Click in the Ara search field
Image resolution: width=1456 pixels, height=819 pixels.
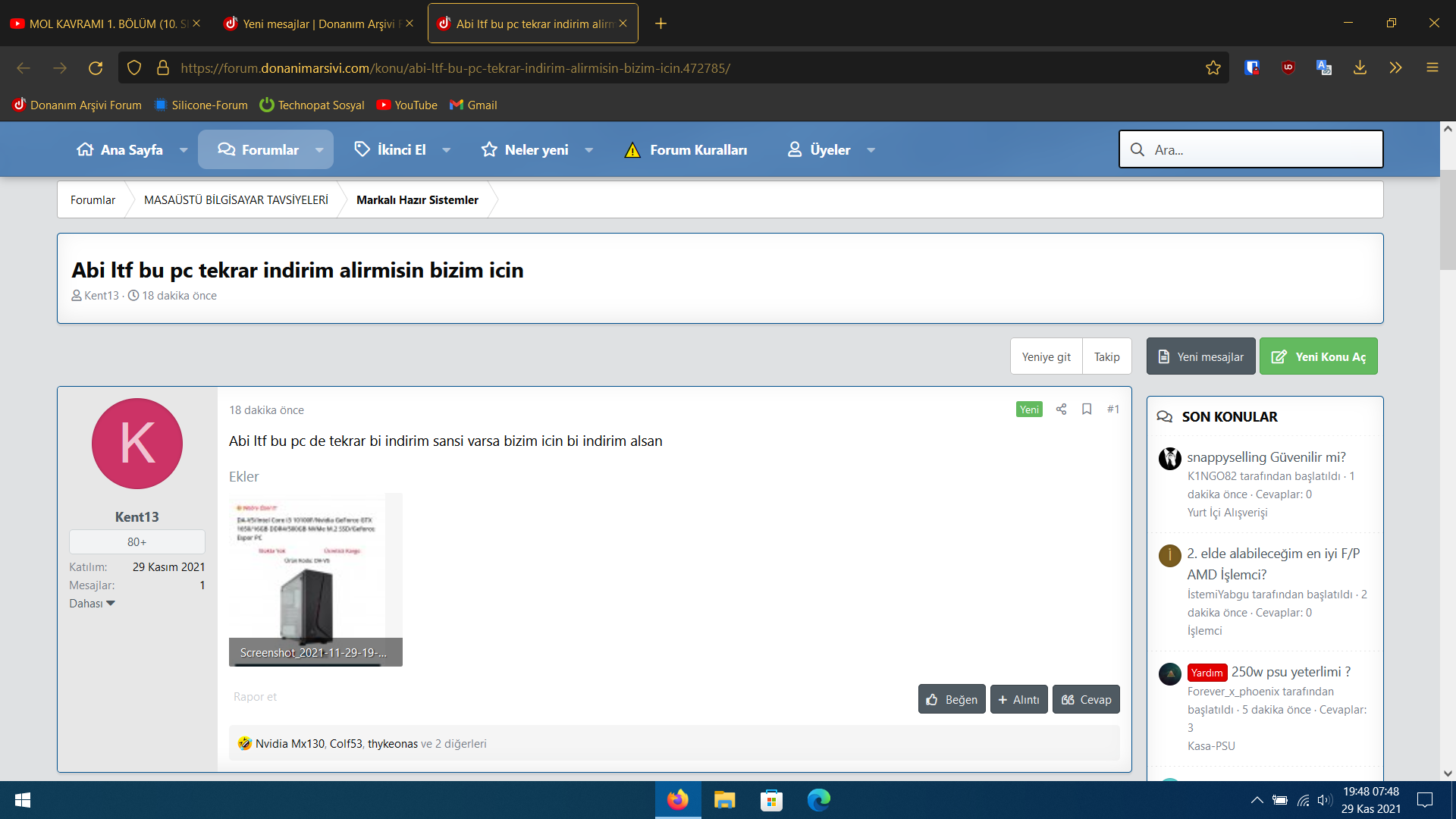tap(1251, 149)
